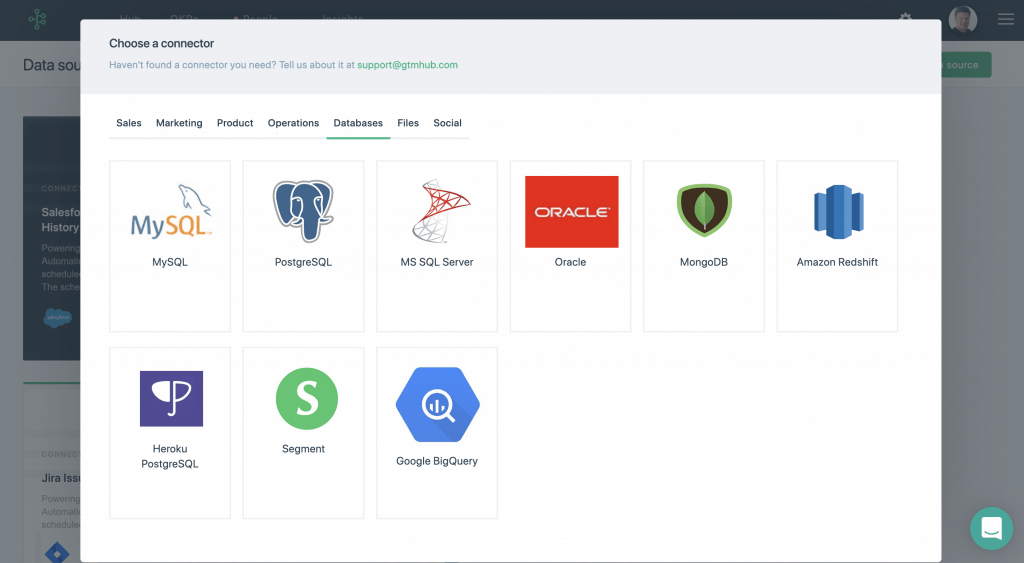Select the Google BigQuery hexagon logo
The width and height of the screenshot is (1024, 563).
[438, 404]
